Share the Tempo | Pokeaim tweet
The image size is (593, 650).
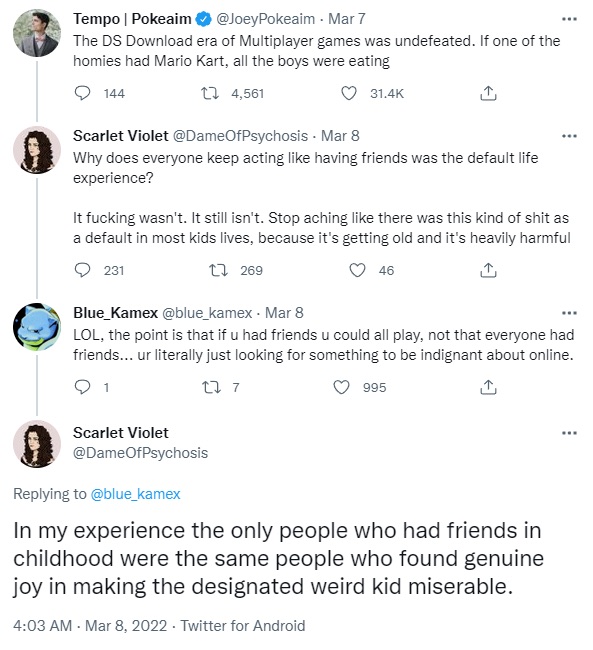(488, 93)
